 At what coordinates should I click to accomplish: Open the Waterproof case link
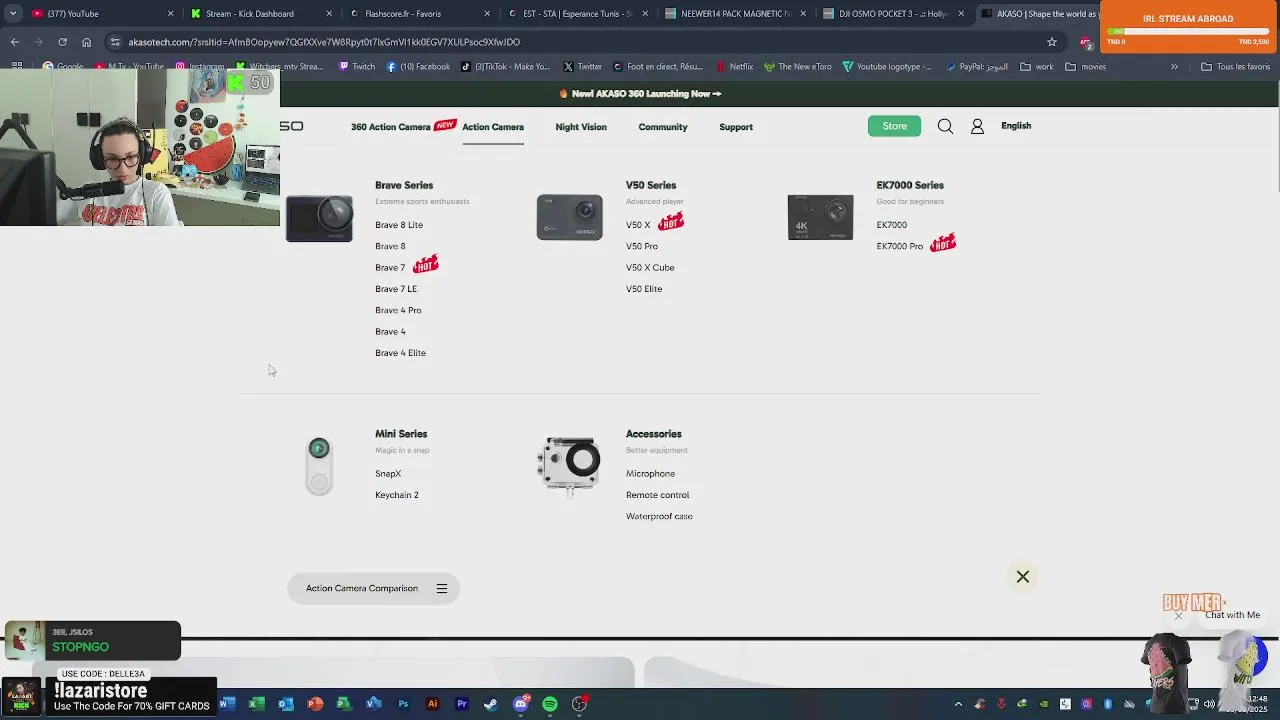pyautogui.click(x=659, y=517)
